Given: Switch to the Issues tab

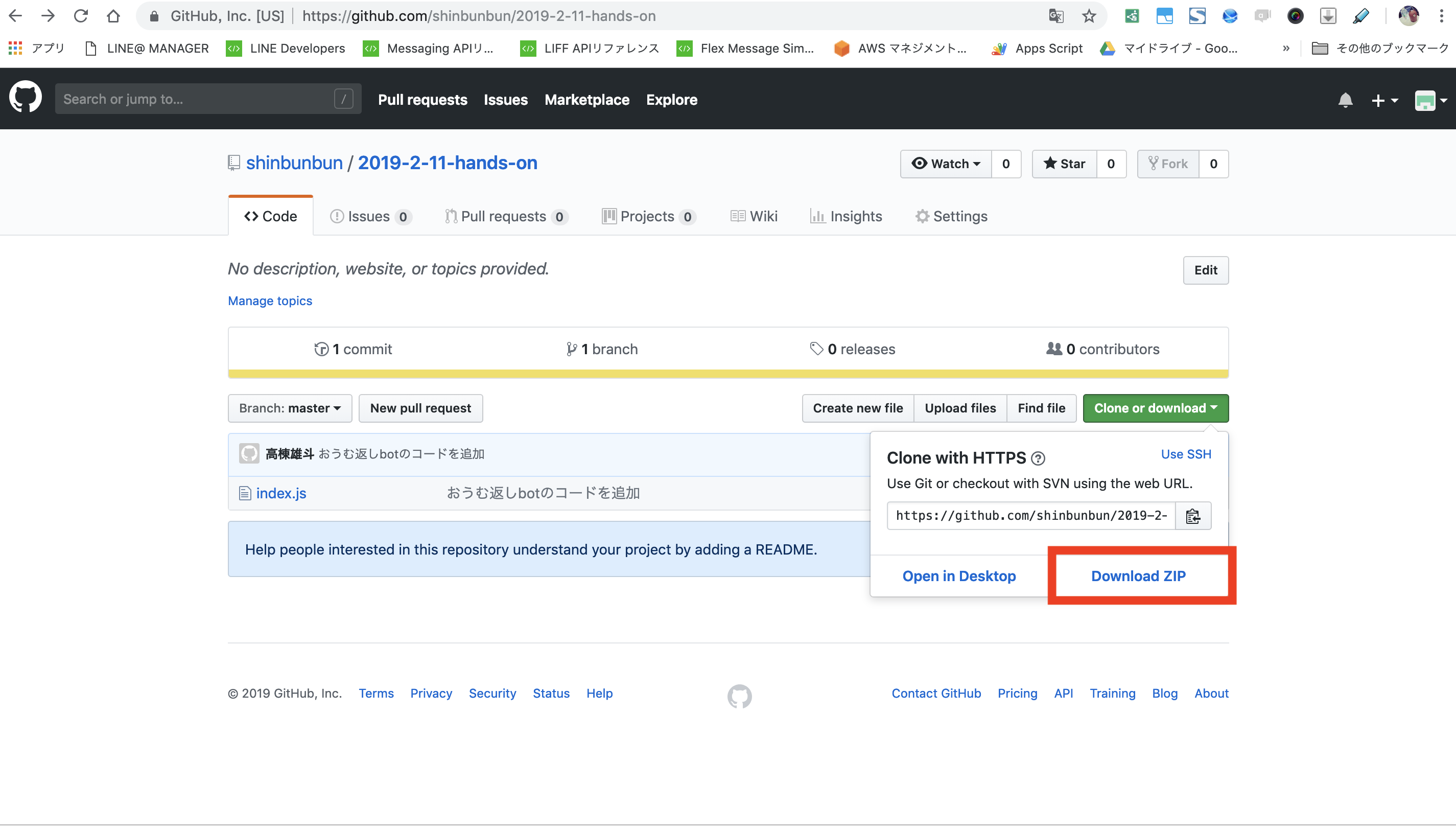Looking at the screenshot, I should click(x=370, y=216).
